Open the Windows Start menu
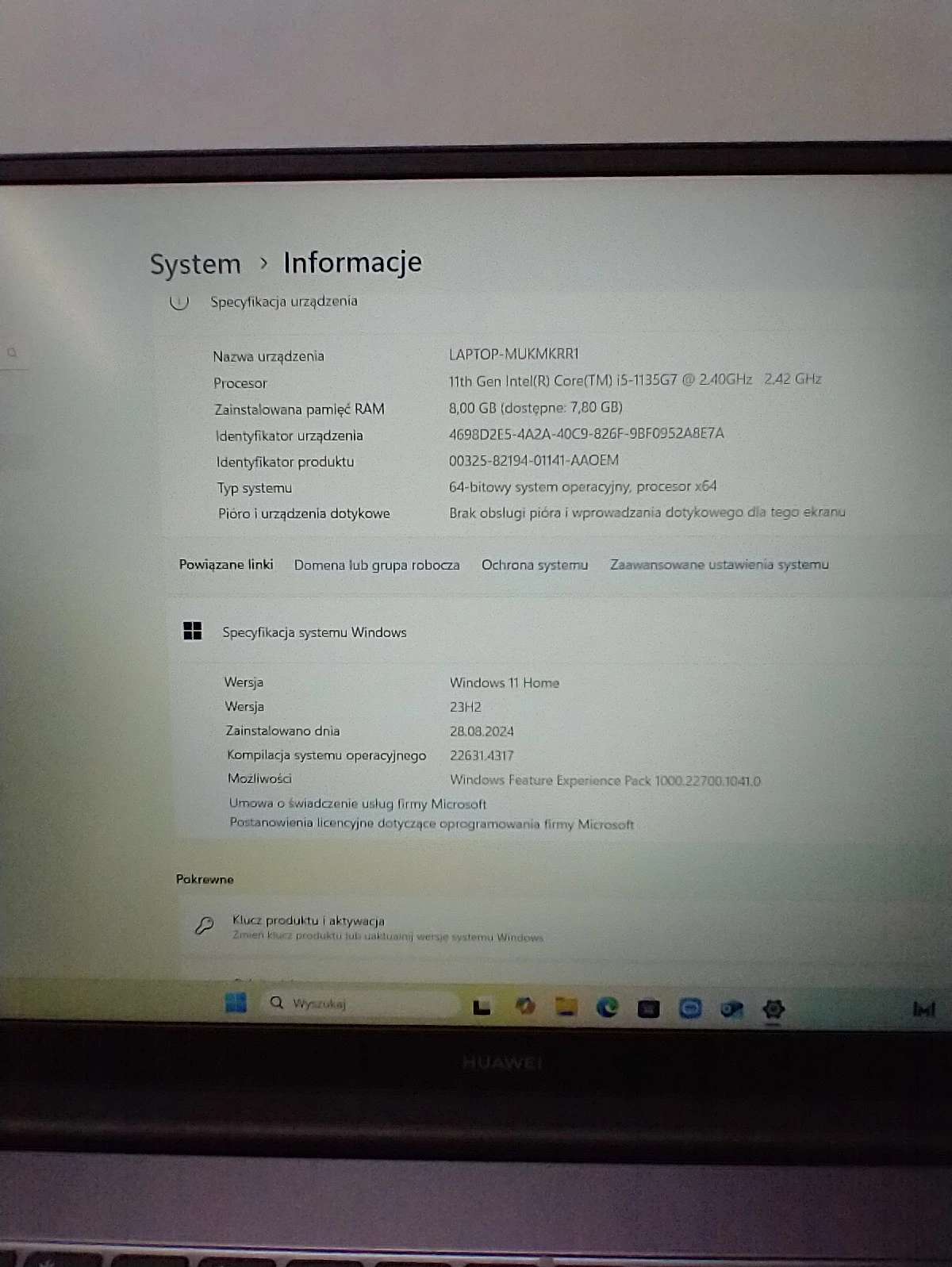 236,1002
